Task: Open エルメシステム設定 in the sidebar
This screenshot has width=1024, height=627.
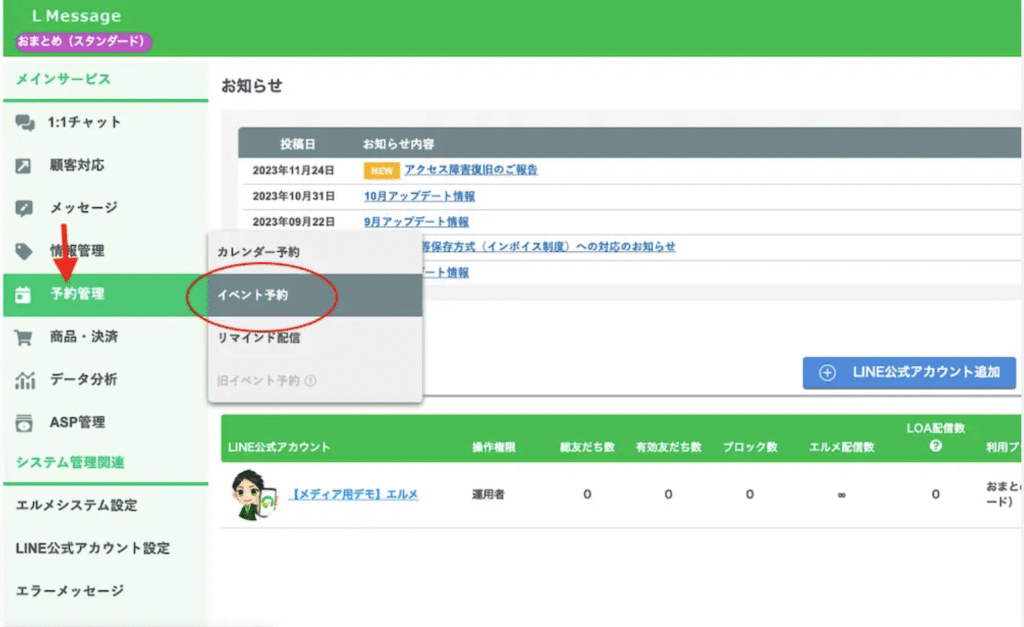Action: tap(76, 505)
